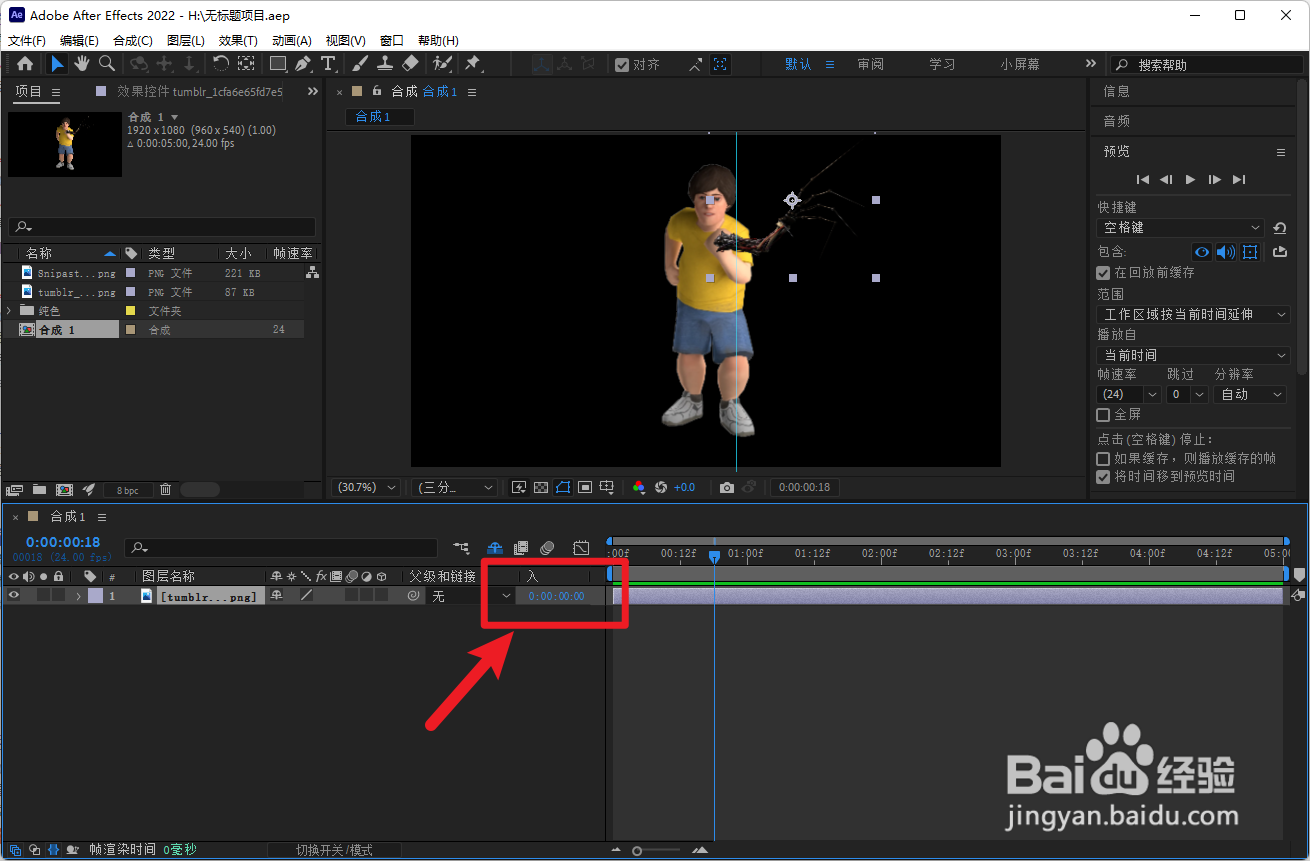
Task: Click the timeline zoom slider handle
Action: [x=637, y=851]
